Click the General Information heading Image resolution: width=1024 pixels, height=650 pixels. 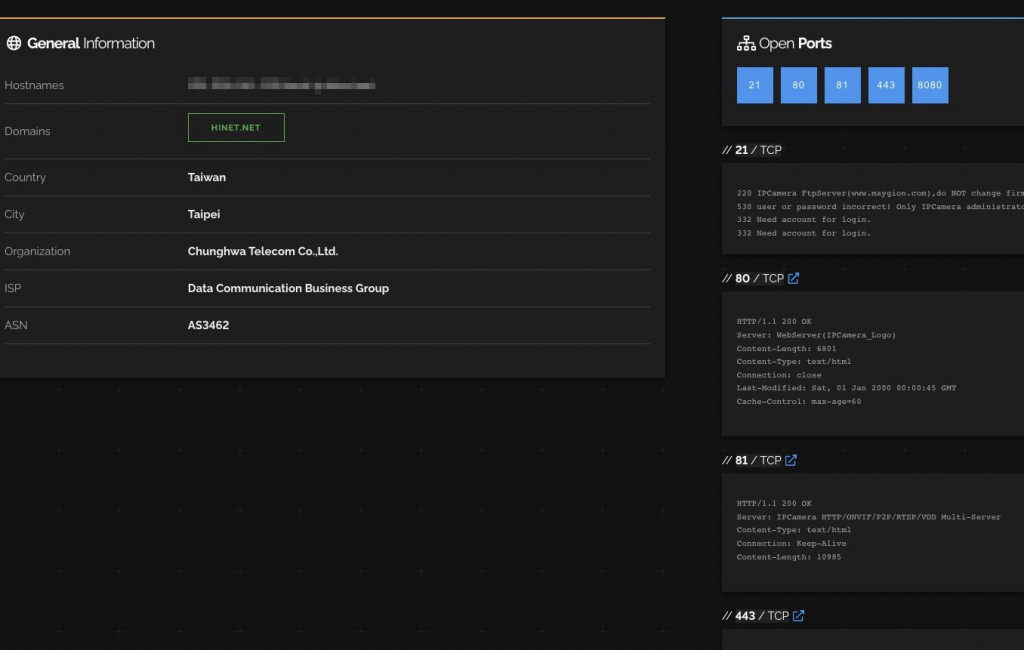[91, 43]
